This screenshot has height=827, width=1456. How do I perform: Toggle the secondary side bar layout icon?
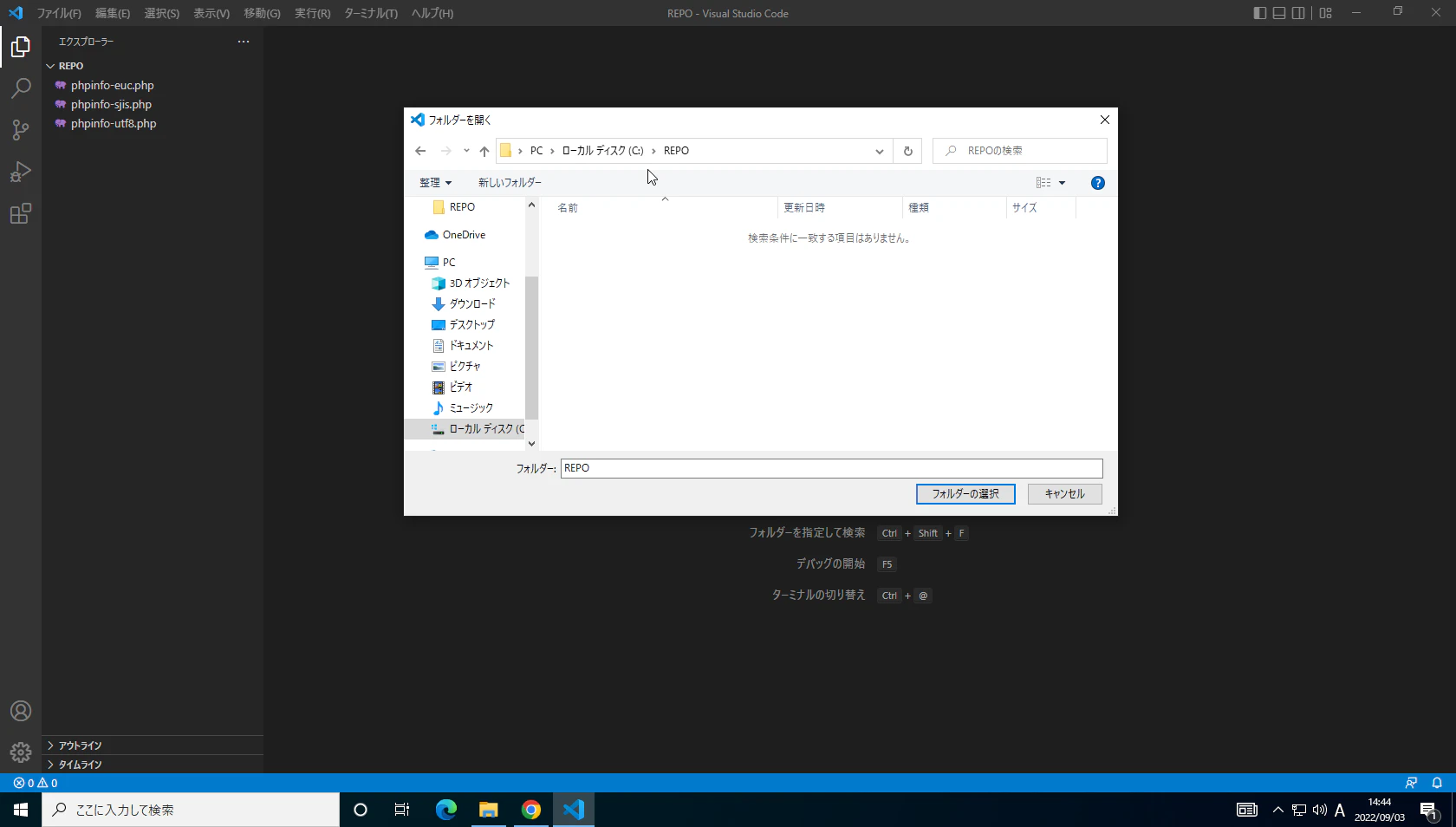click(x=1298, y=13)
